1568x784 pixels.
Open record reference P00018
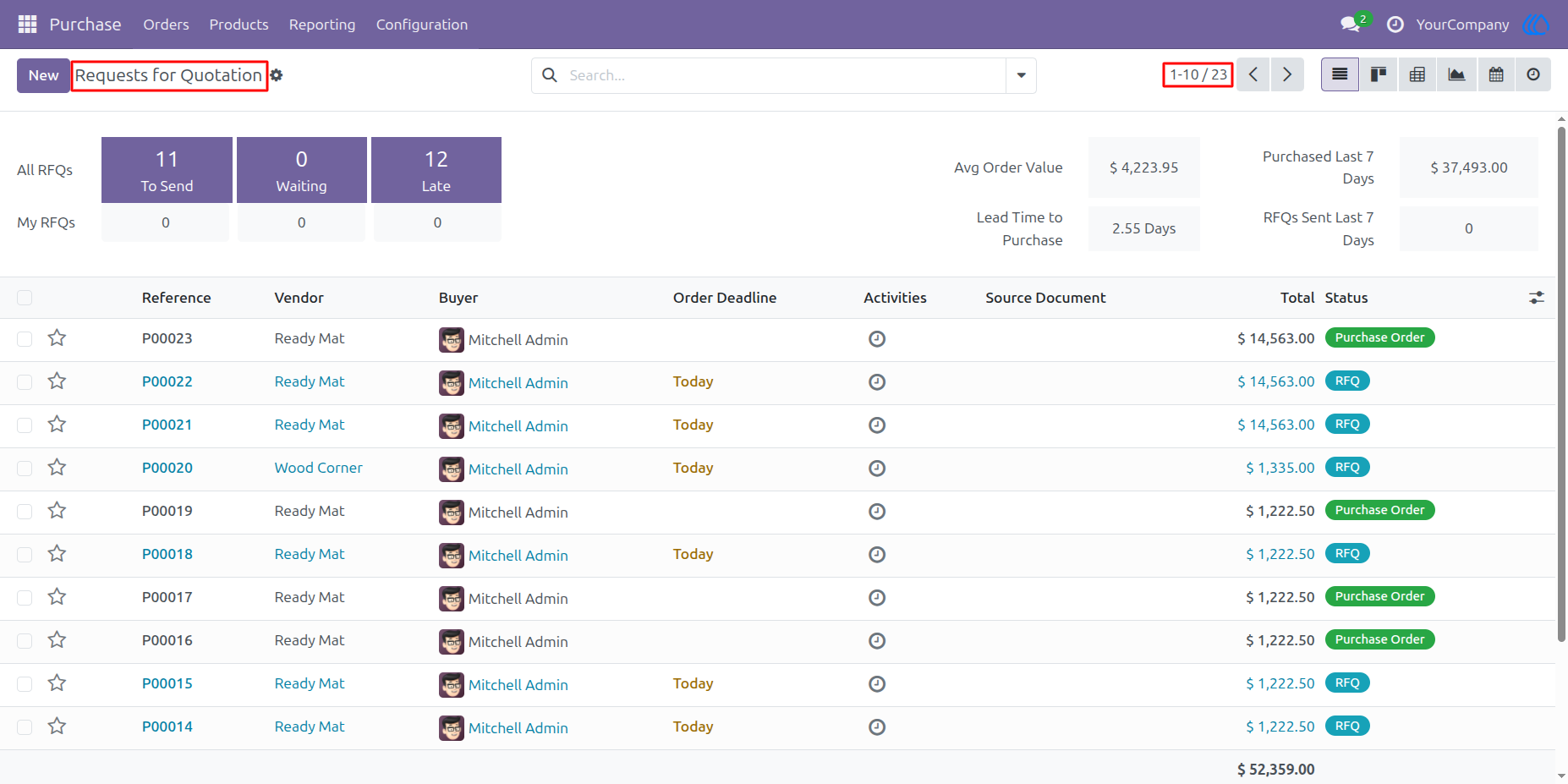[x=167, y=554]
